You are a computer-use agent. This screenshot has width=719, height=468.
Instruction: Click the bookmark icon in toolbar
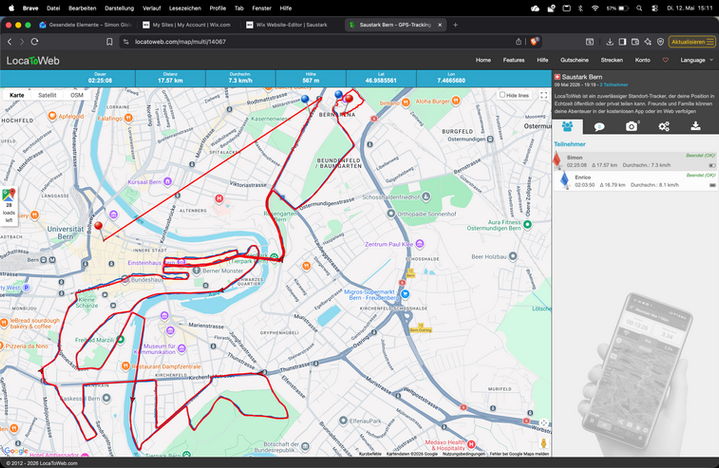click(109, 42)
